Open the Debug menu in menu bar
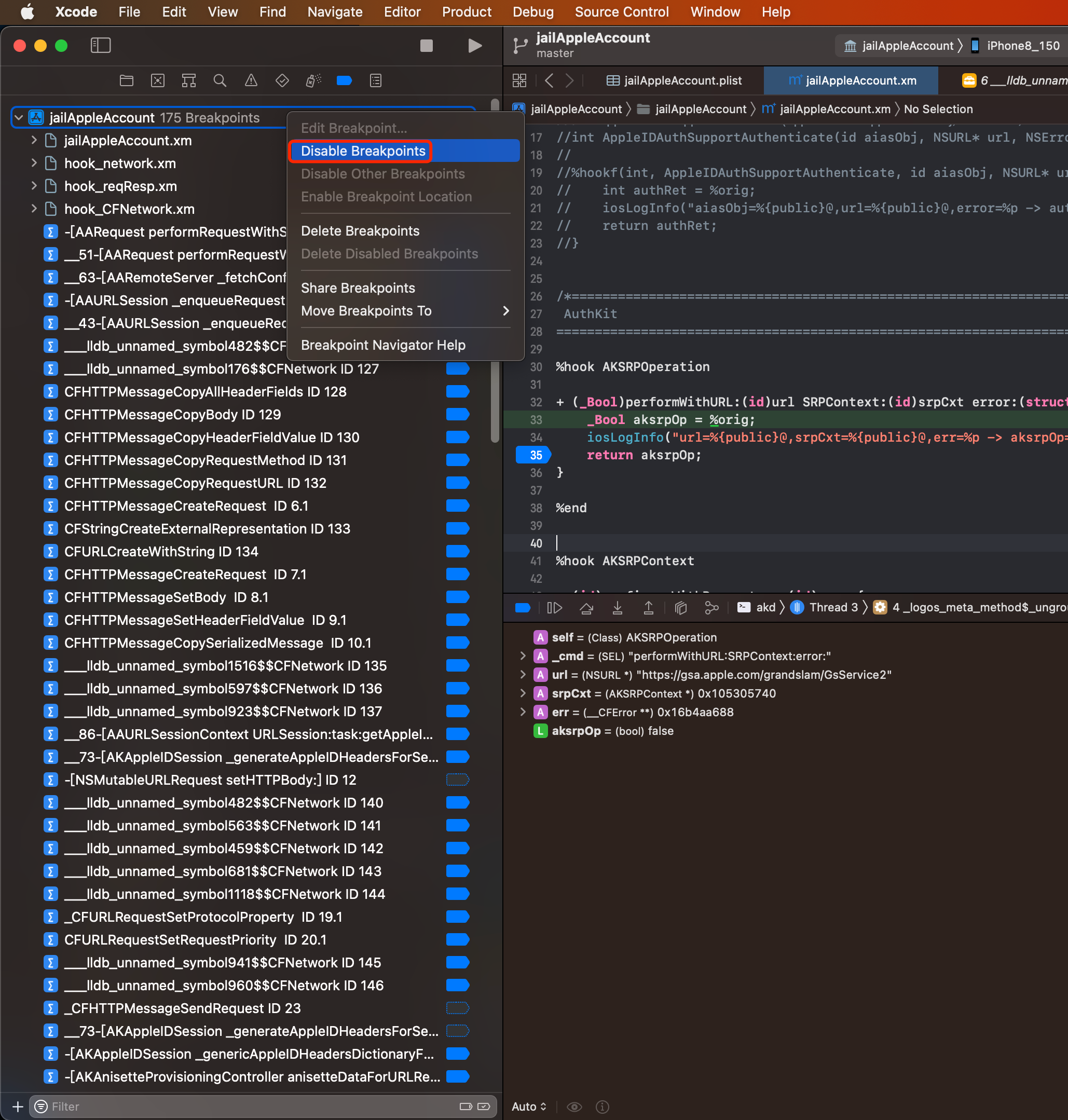This screenshot has width=1068, height=1120. (x=533, y=12)
